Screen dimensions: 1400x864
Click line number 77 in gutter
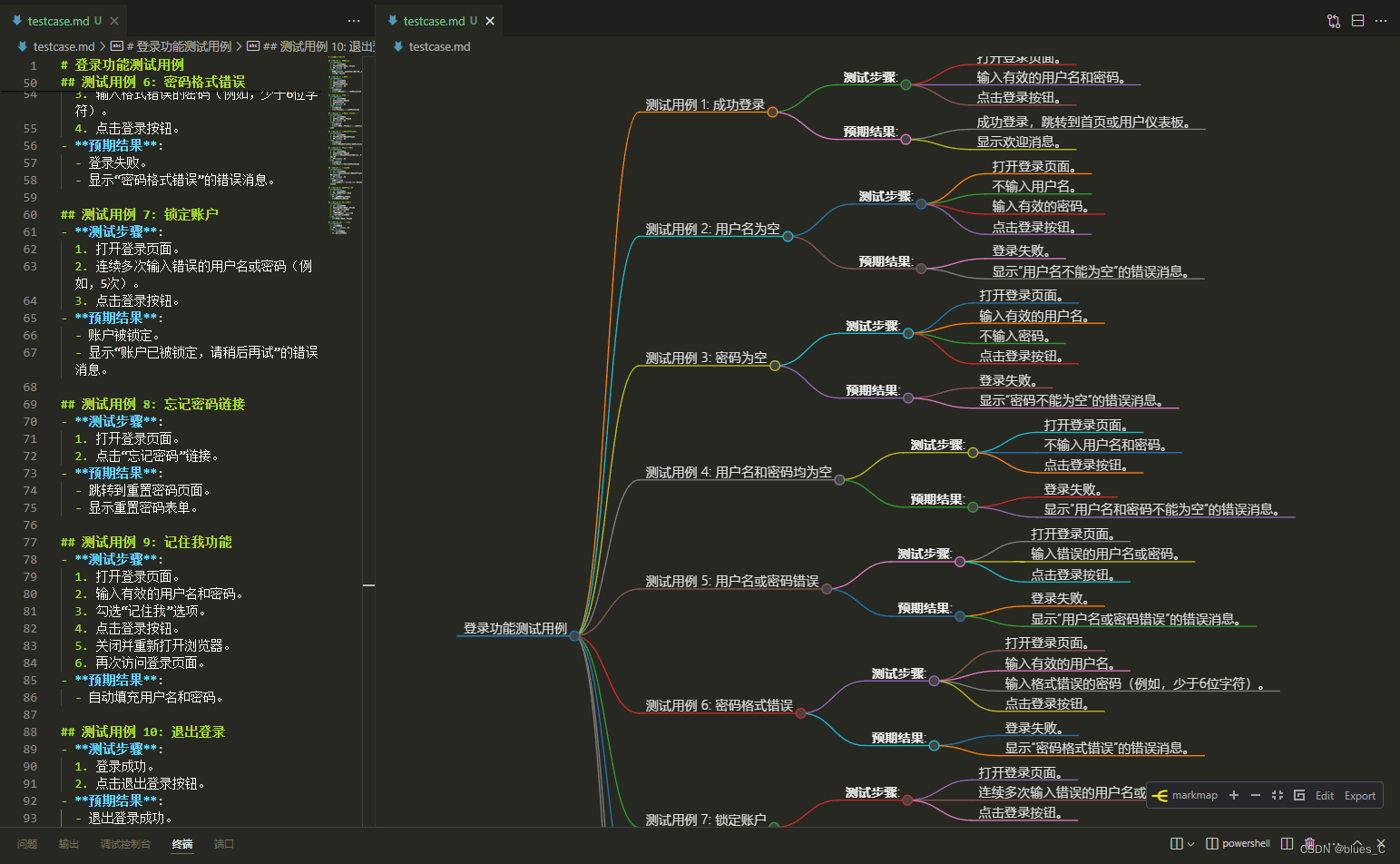(30, 542)
